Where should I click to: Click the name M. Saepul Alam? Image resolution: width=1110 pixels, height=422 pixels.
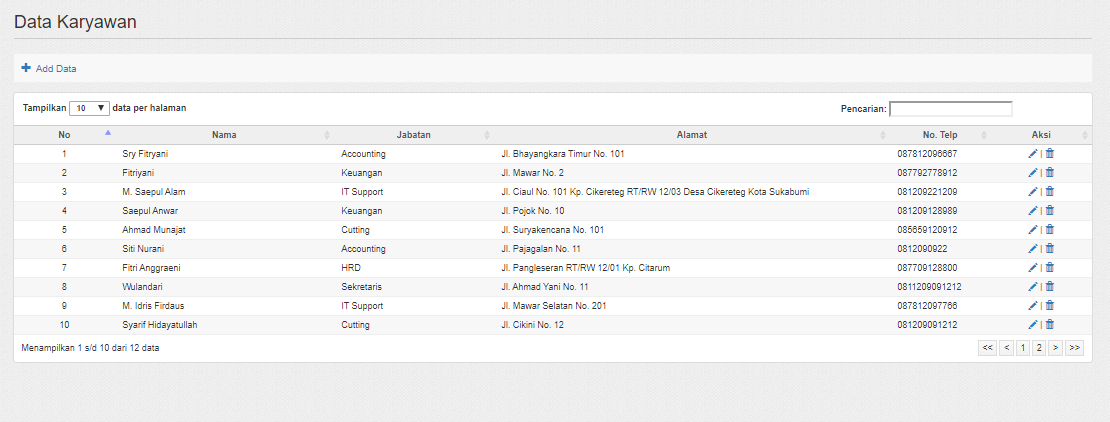154,192
